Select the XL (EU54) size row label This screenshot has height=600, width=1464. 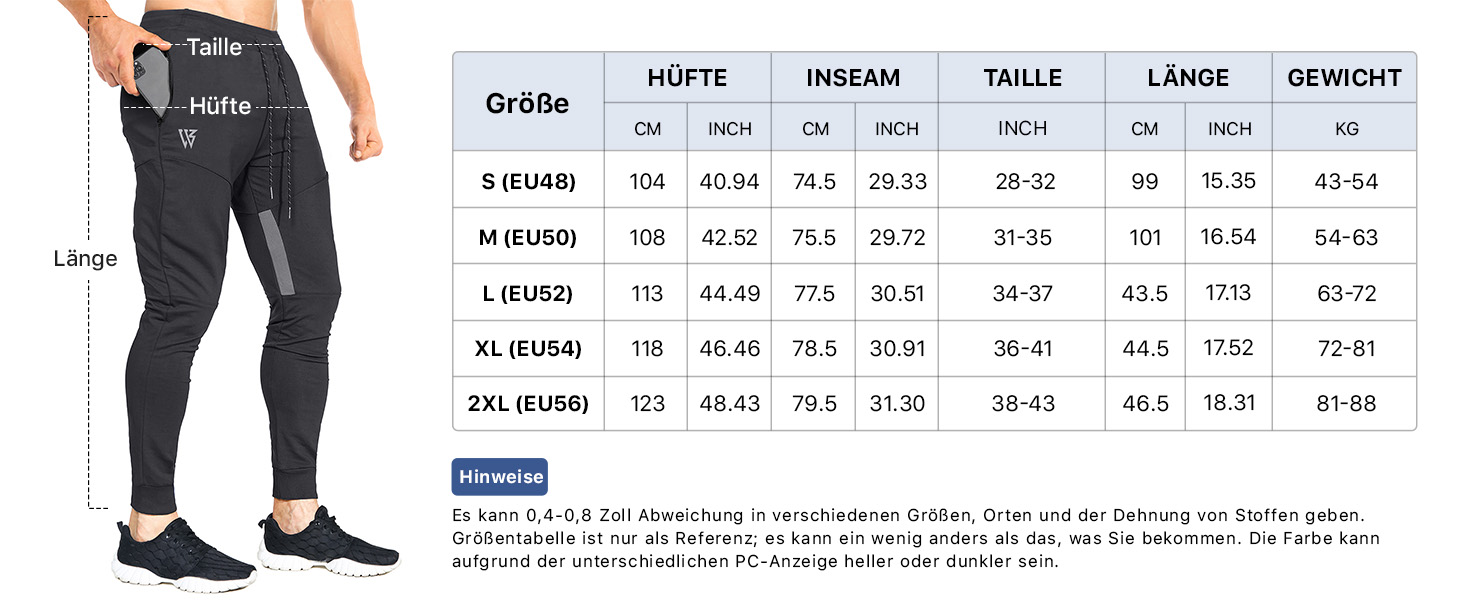(x=527, y=349)
